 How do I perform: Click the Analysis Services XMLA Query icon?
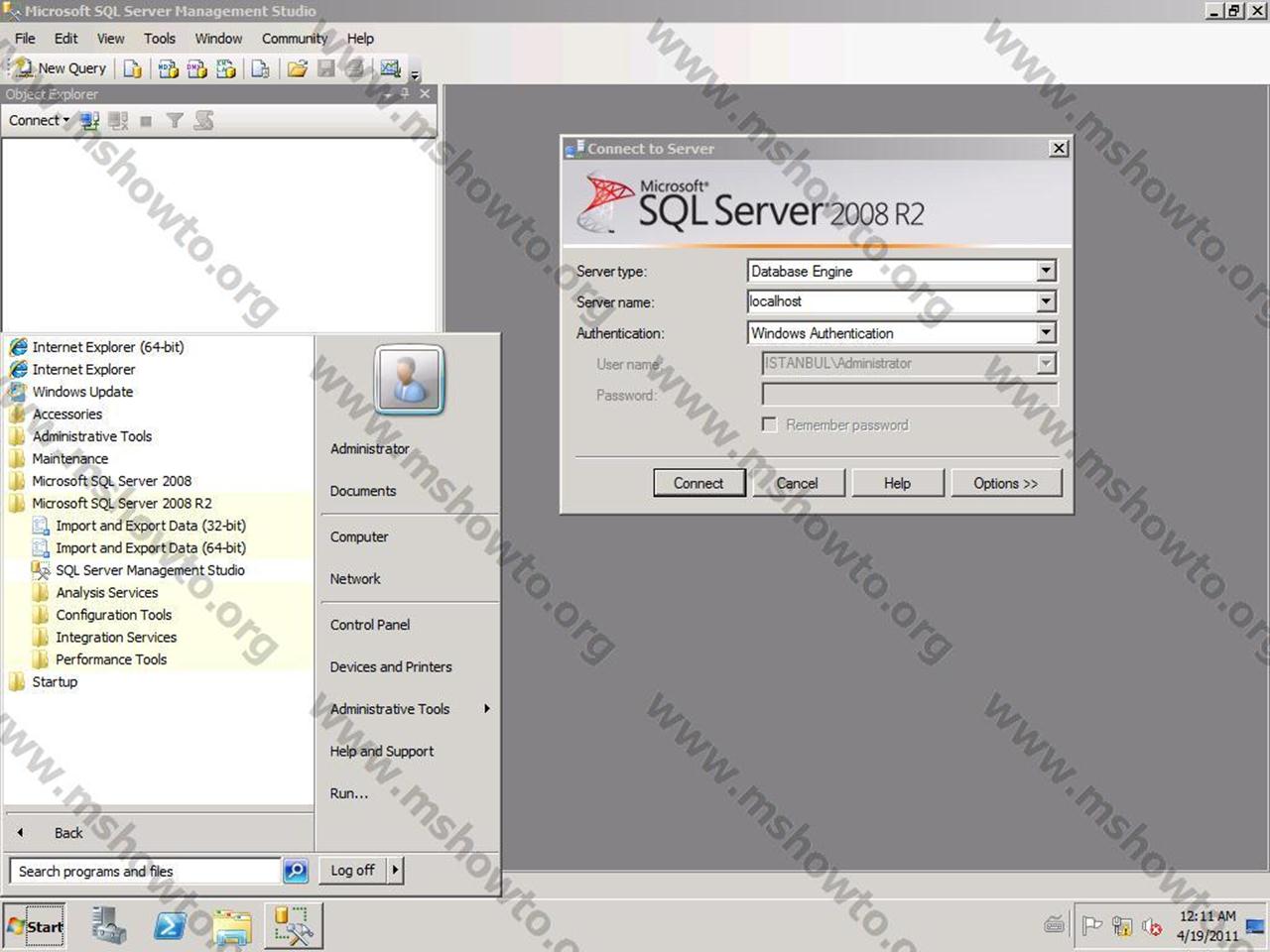click(226, 68)
